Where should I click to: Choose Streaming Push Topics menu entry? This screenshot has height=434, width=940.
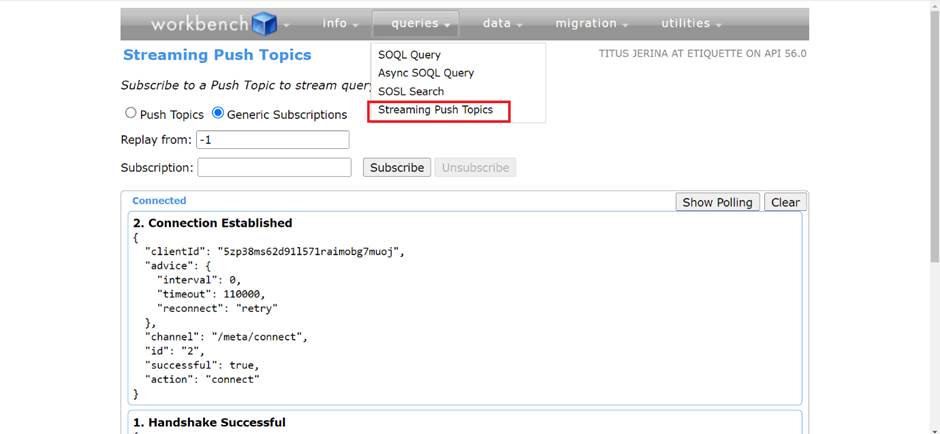coord(436,110)
